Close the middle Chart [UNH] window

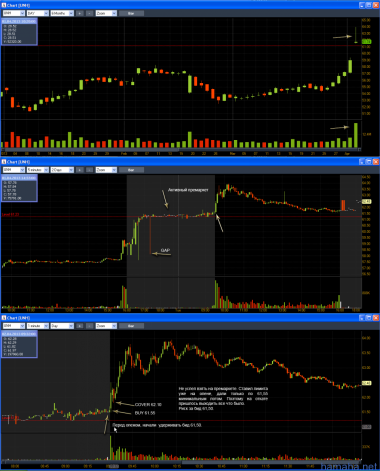(x=376, y=162)
